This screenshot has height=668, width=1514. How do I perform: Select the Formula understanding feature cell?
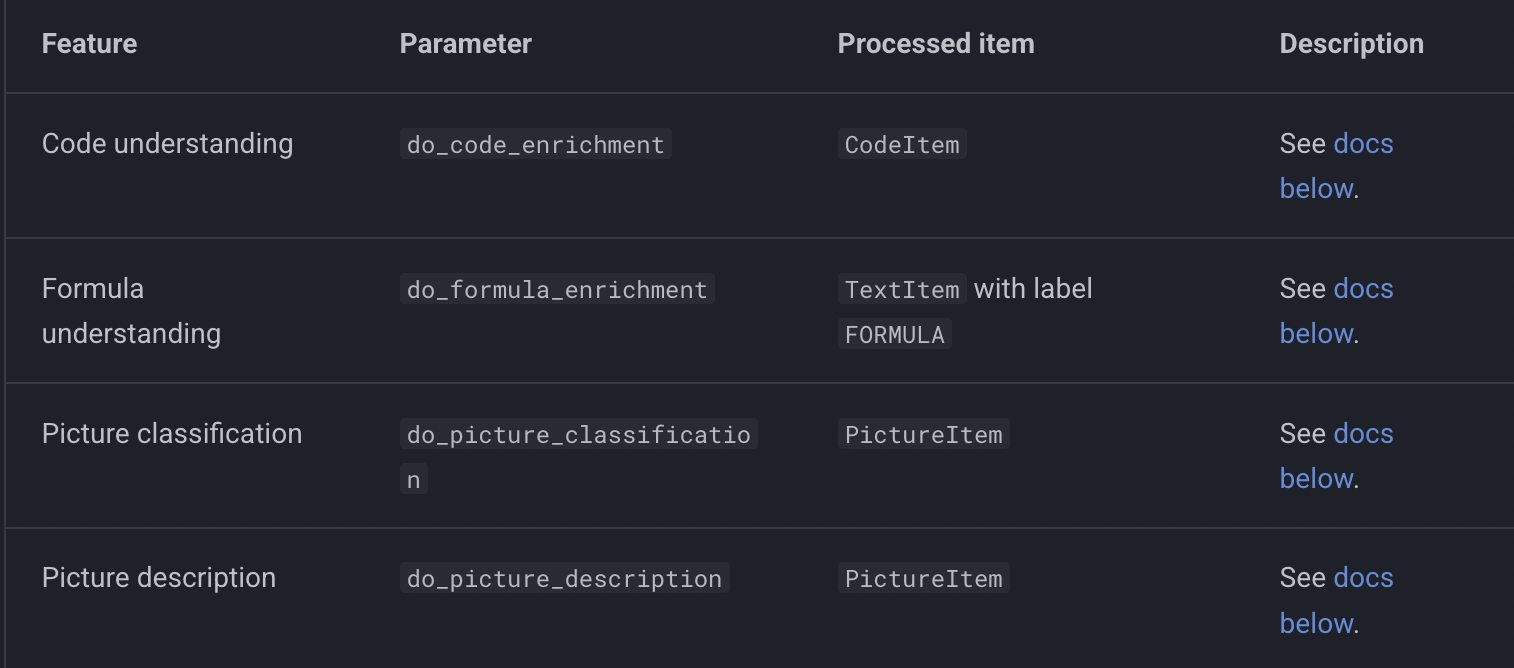click(x=131, y=311)
